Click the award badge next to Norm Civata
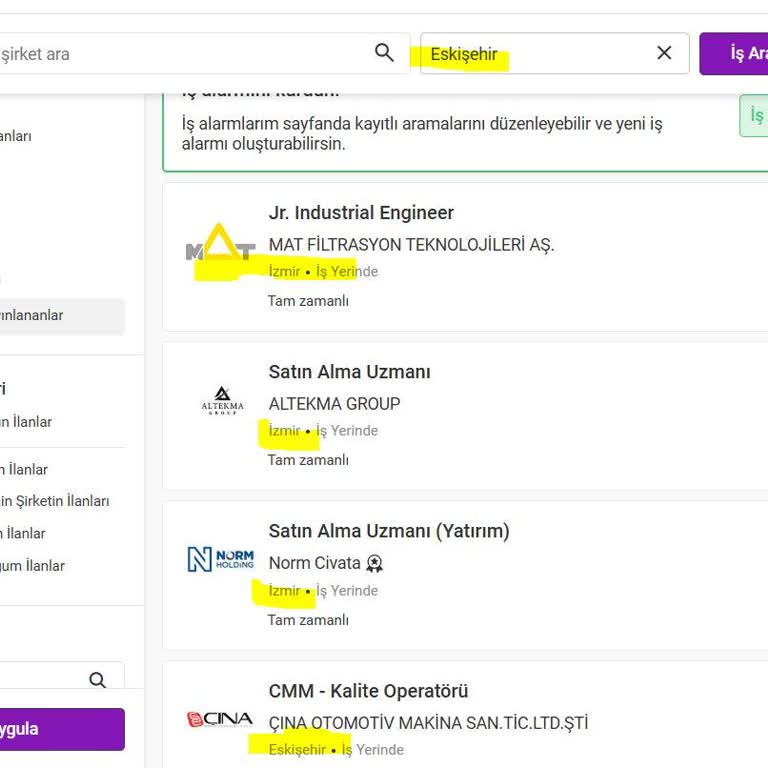This screenshot has width=768, height=768. click(x=375, y=564)
